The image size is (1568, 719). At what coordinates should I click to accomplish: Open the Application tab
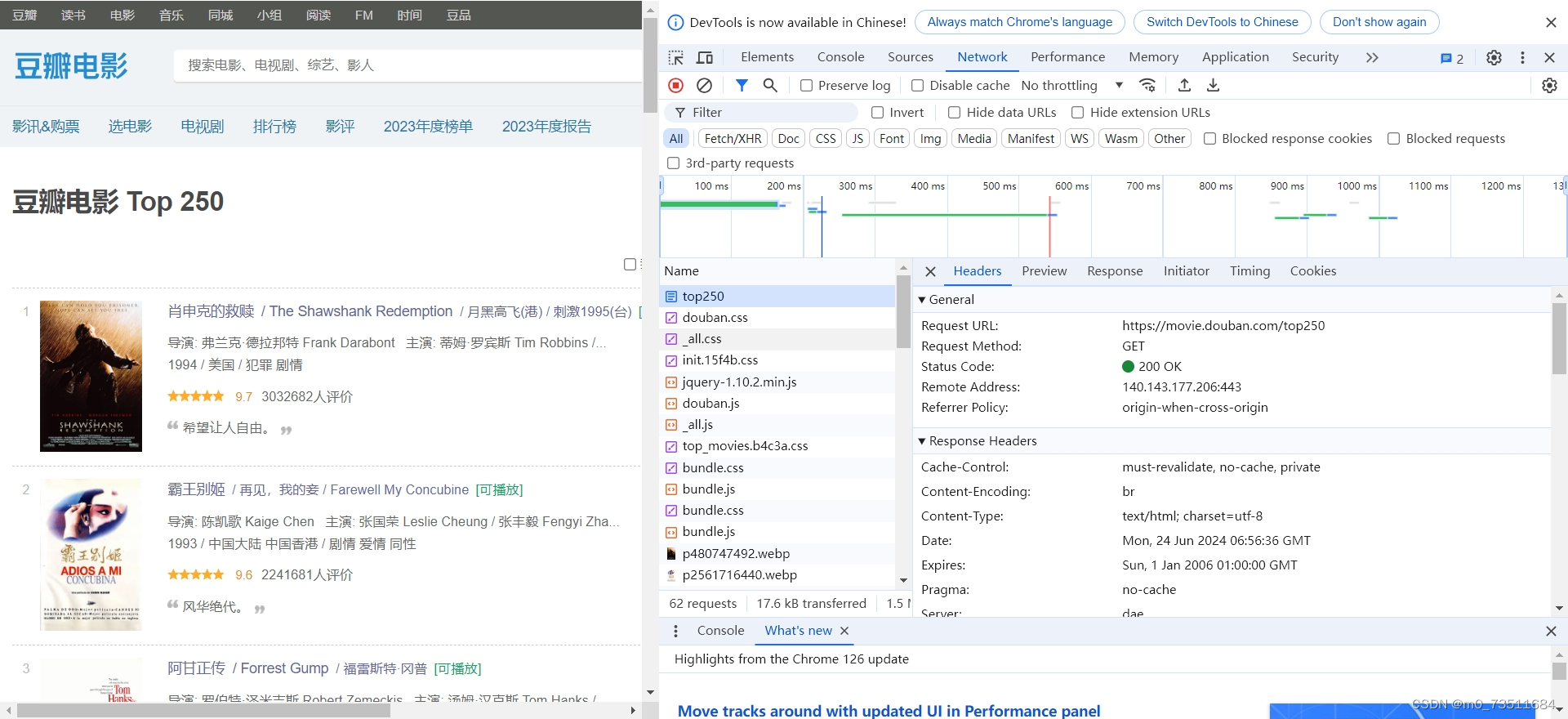(1235, 56)
